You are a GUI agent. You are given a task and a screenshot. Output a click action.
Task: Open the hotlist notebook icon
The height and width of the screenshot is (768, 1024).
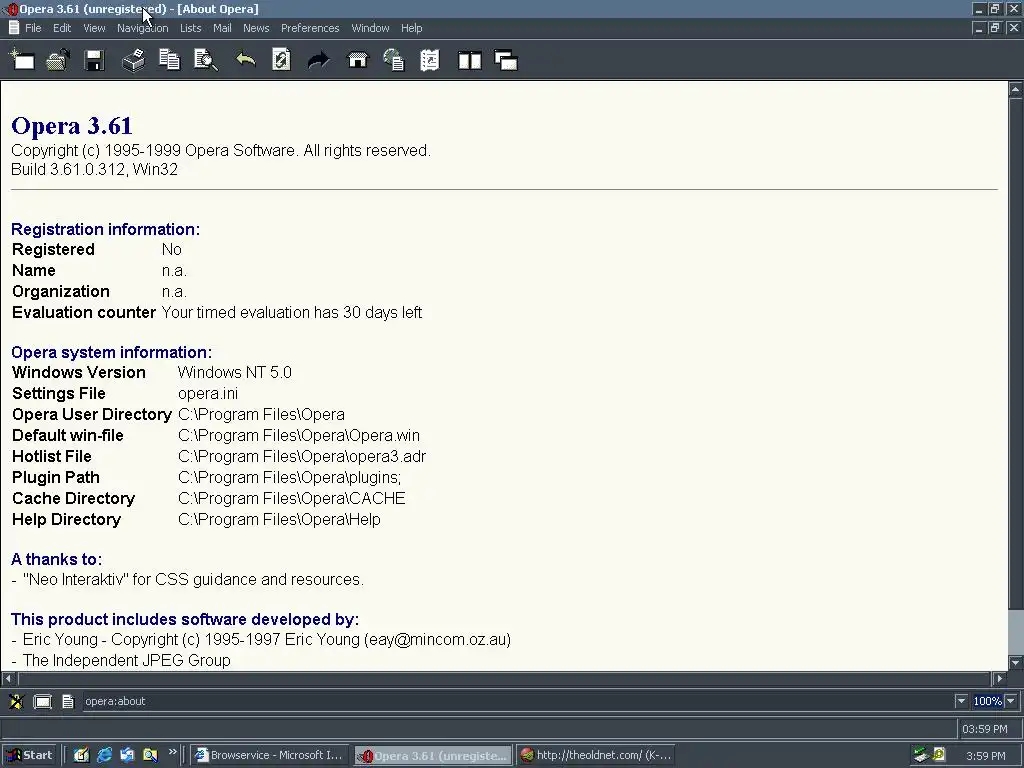[430, 60]
